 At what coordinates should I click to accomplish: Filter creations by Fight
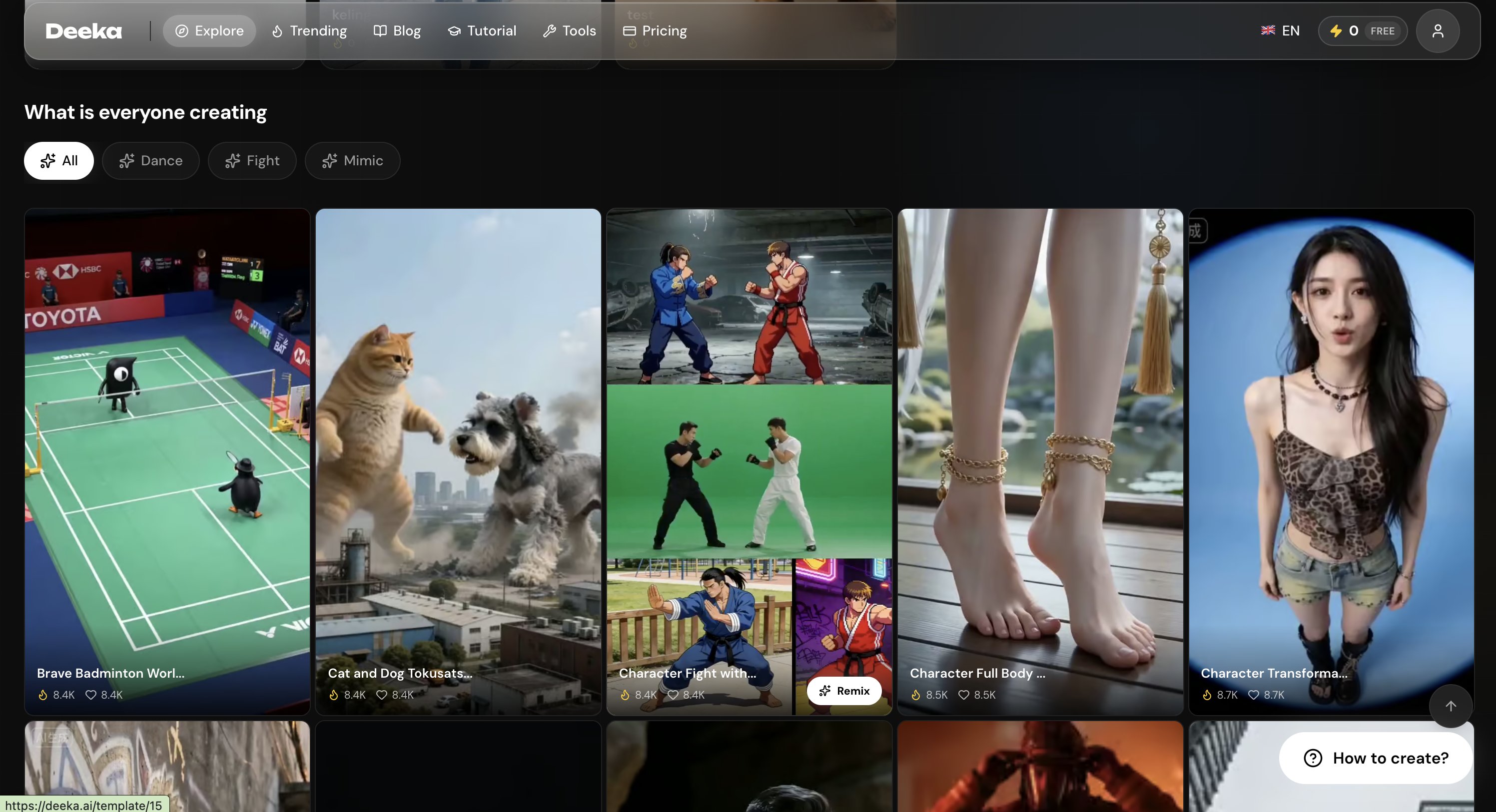tap(252, 161)
